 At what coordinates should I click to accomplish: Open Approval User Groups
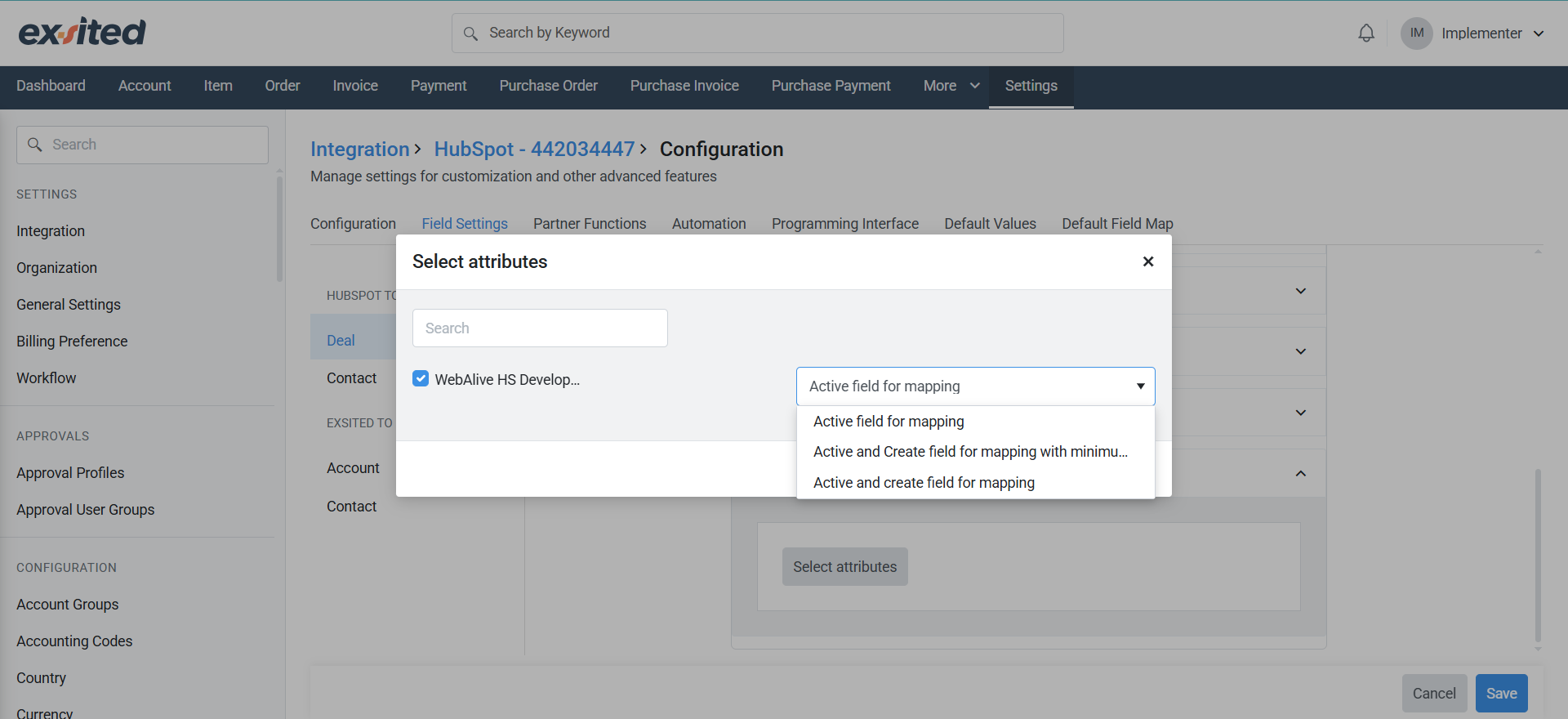85,510
